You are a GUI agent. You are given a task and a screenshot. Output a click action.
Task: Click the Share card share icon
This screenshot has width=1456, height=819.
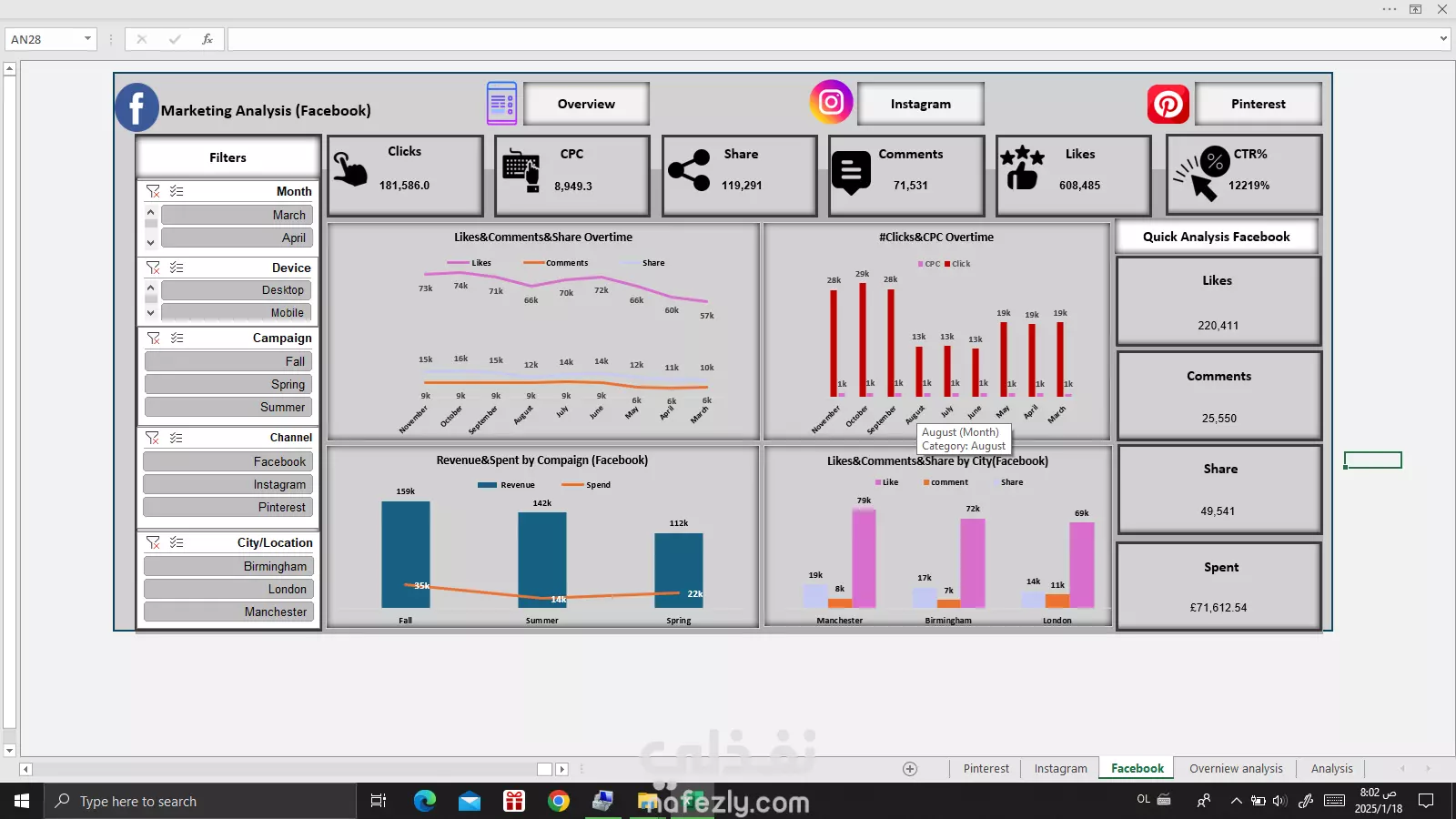[689, 170]
